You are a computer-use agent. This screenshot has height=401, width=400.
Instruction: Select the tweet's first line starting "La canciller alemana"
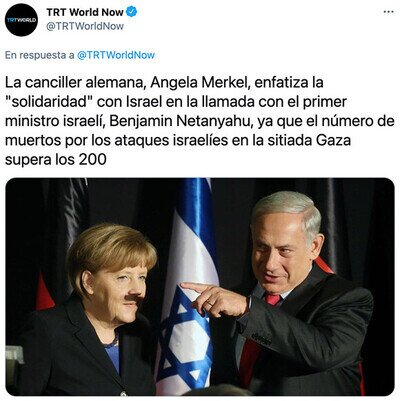164,82
